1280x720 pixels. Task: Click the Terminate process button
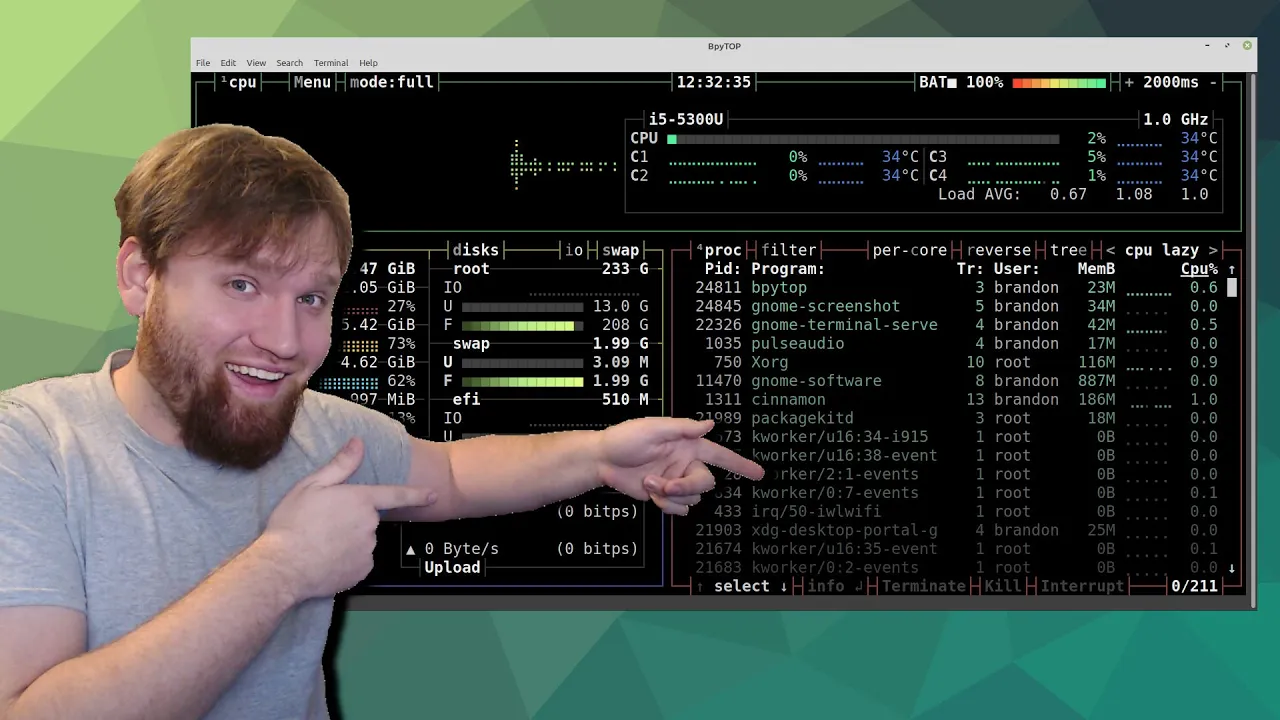click(x=923, y=586)
